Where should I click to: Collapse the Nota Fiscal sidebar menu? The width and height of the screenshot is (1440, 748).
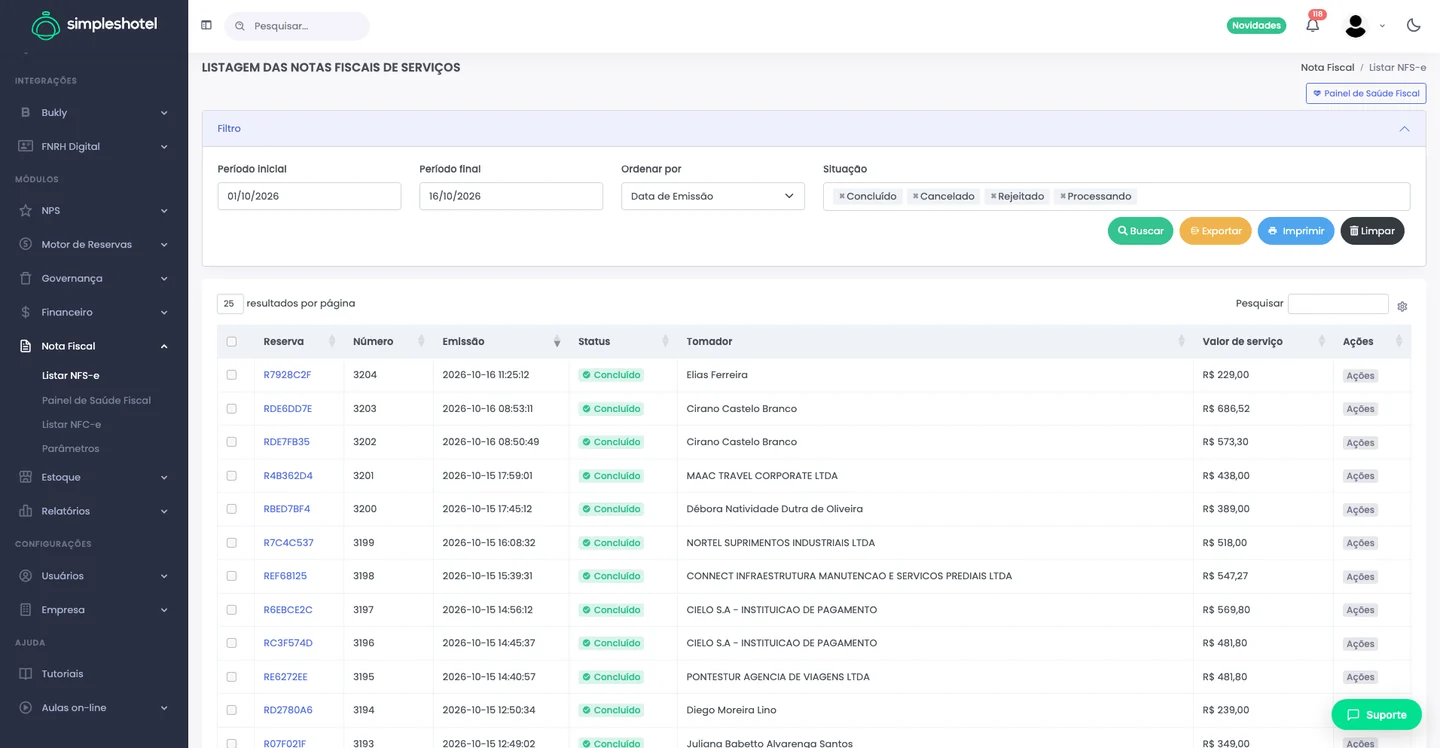pos(94,346)
